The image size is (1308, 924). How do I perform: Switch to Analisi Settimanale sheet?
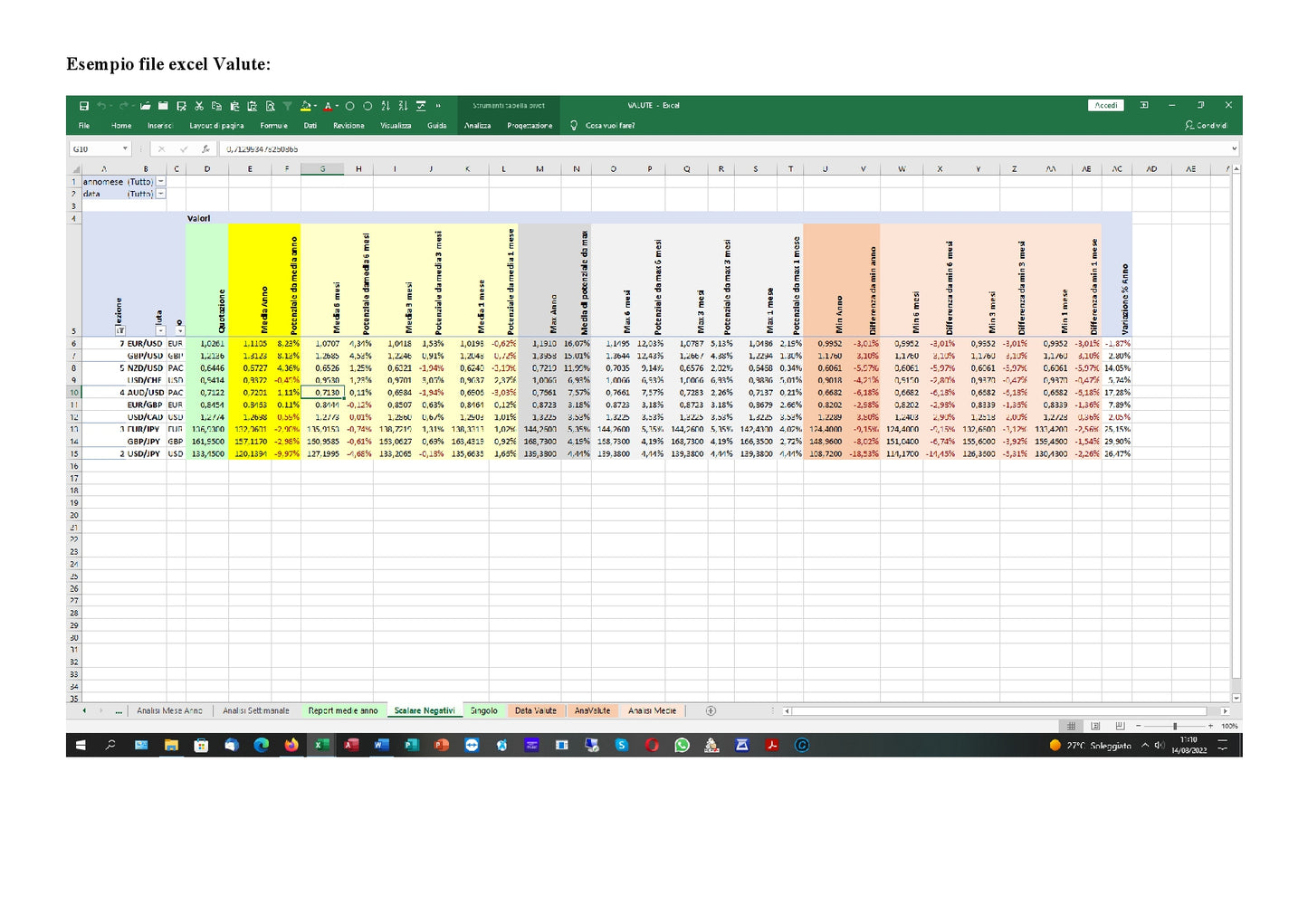256,711
